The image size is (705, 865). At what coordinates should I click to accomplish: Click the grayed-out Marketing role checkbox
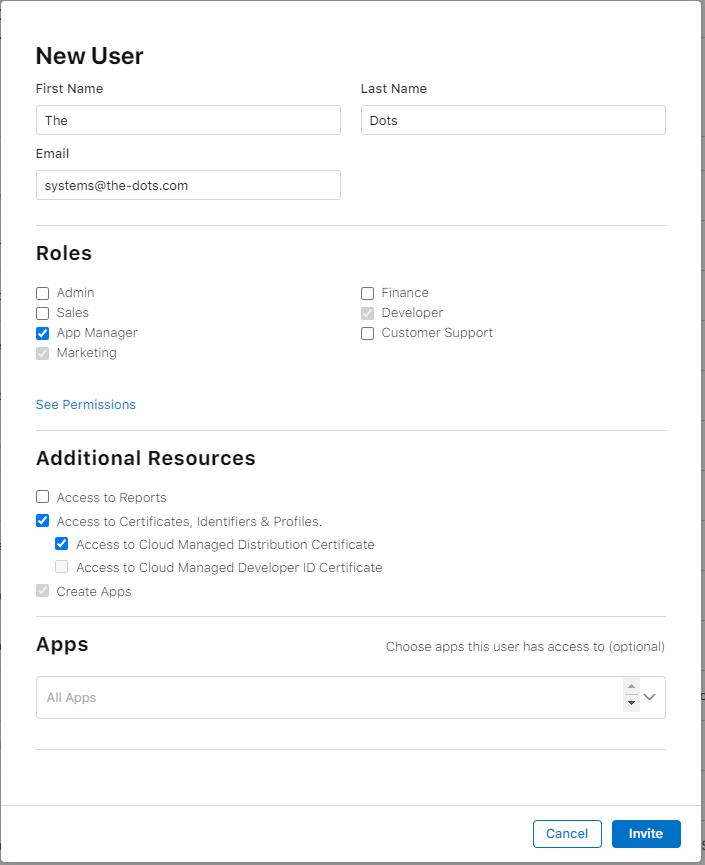click(42, 353)
